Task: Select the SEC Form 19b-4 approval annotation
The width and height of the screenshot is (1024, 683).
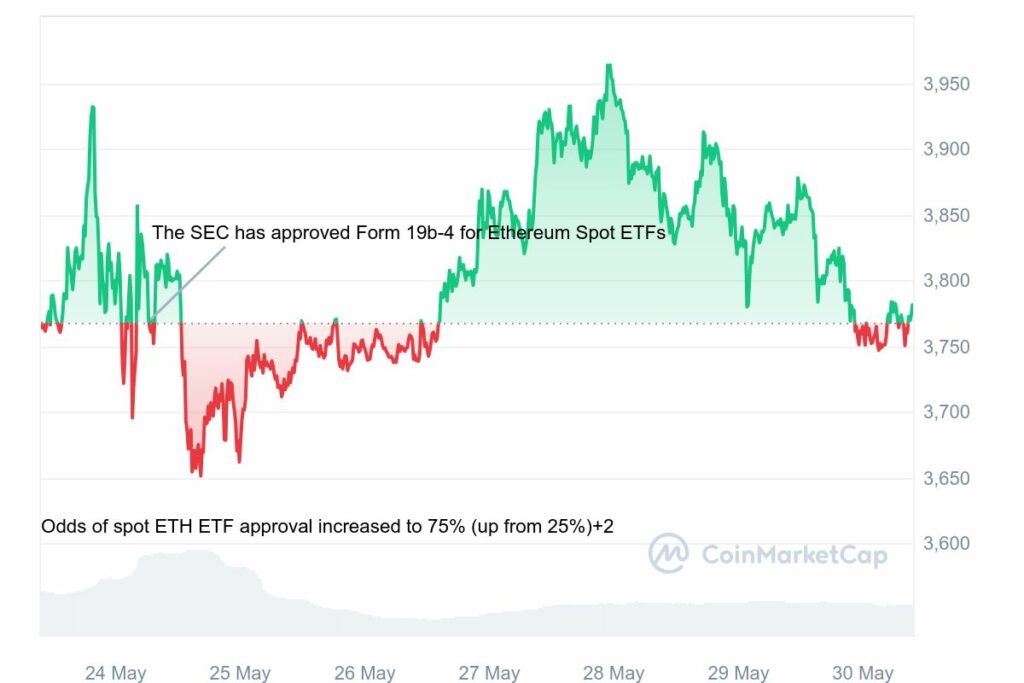Action: [408, 234]
